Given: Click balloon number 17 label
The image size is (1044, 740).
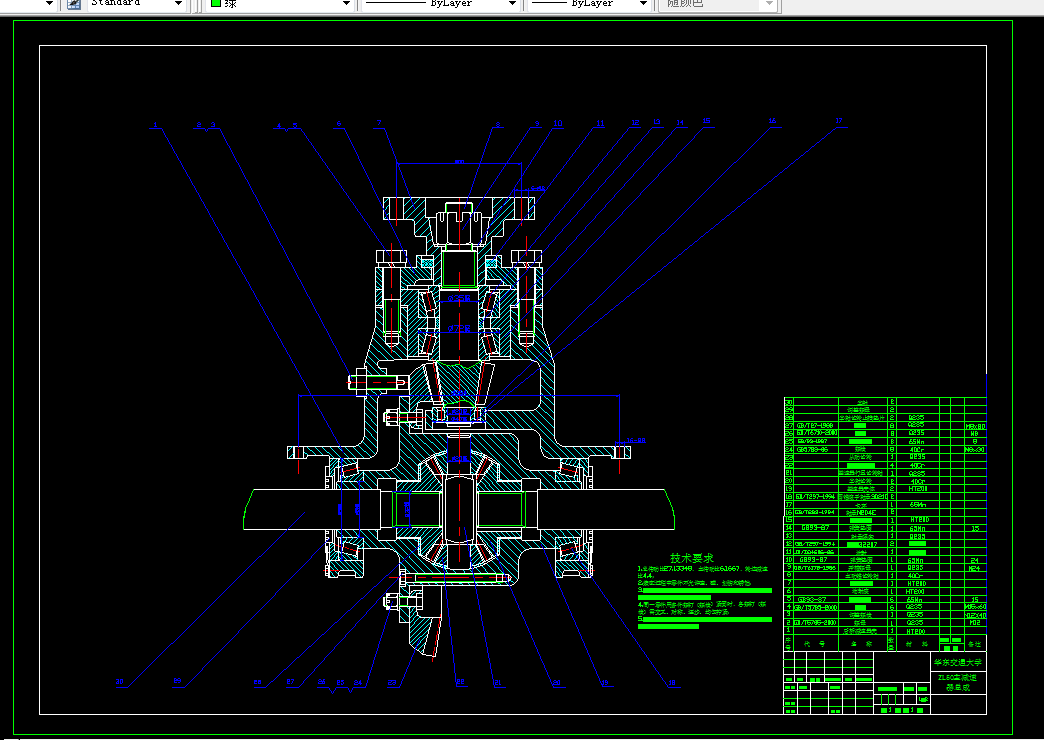Looking at the screenshot, I should [x=839, y=121].
